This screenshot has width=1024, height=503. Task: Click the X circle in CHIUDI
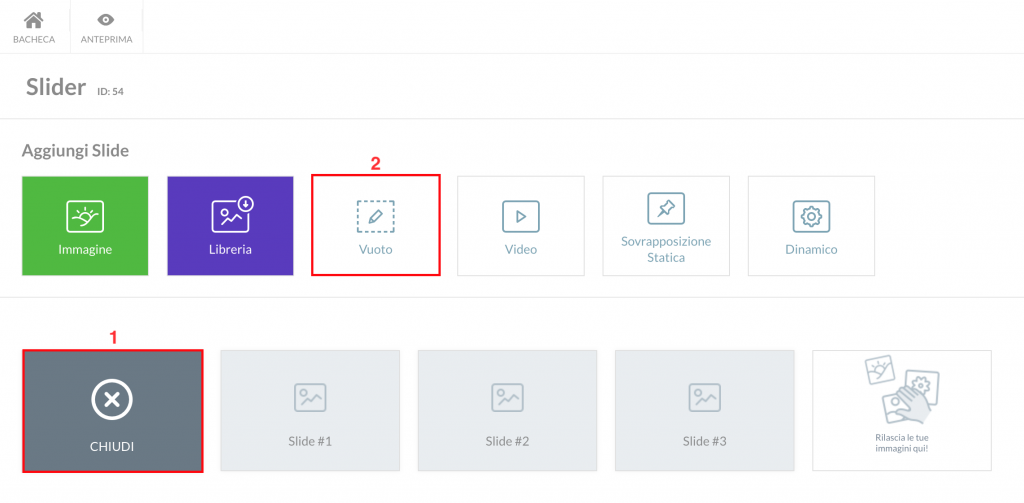pos(112,399)
